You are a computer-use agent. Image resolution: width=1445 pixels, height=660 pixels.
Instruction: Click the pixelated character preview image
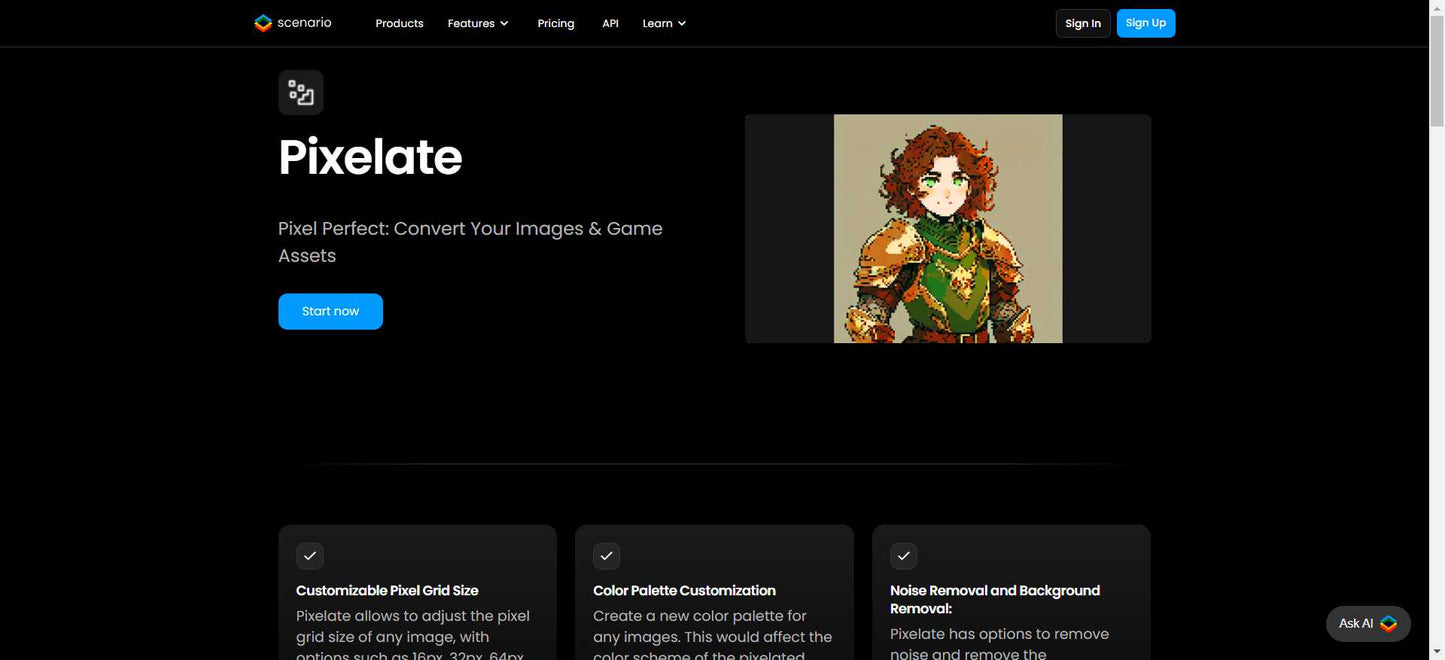pyautogui.click(x=948, y=229)
